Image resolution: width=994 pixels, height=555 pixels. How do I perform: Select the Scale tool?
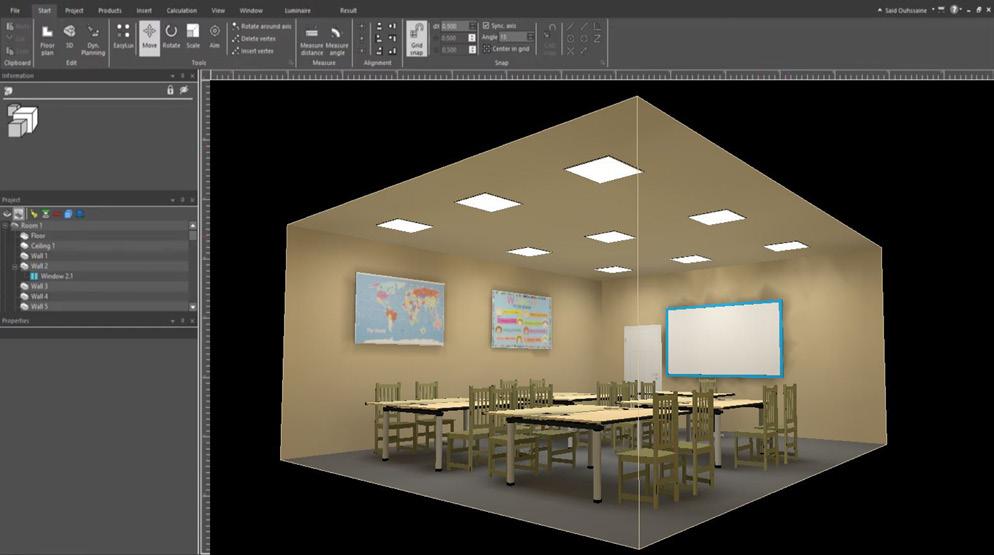(x=193, y=36)
